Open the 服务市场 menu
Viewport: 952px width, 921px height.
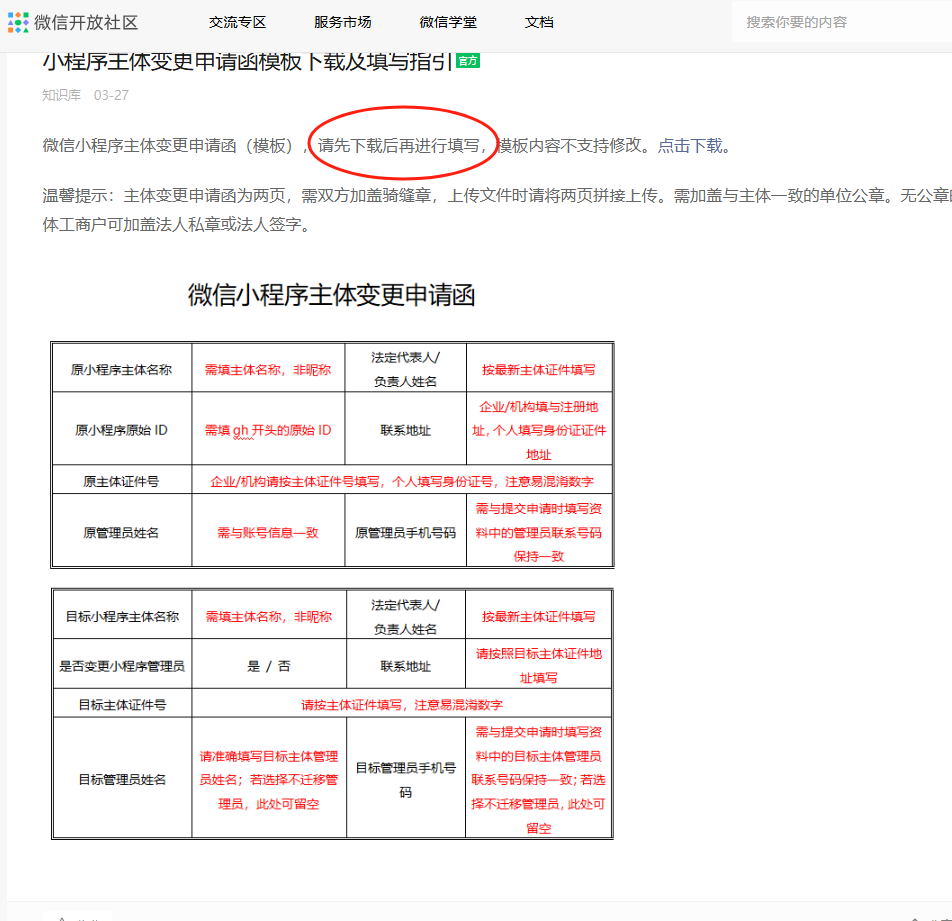(342, 22)
